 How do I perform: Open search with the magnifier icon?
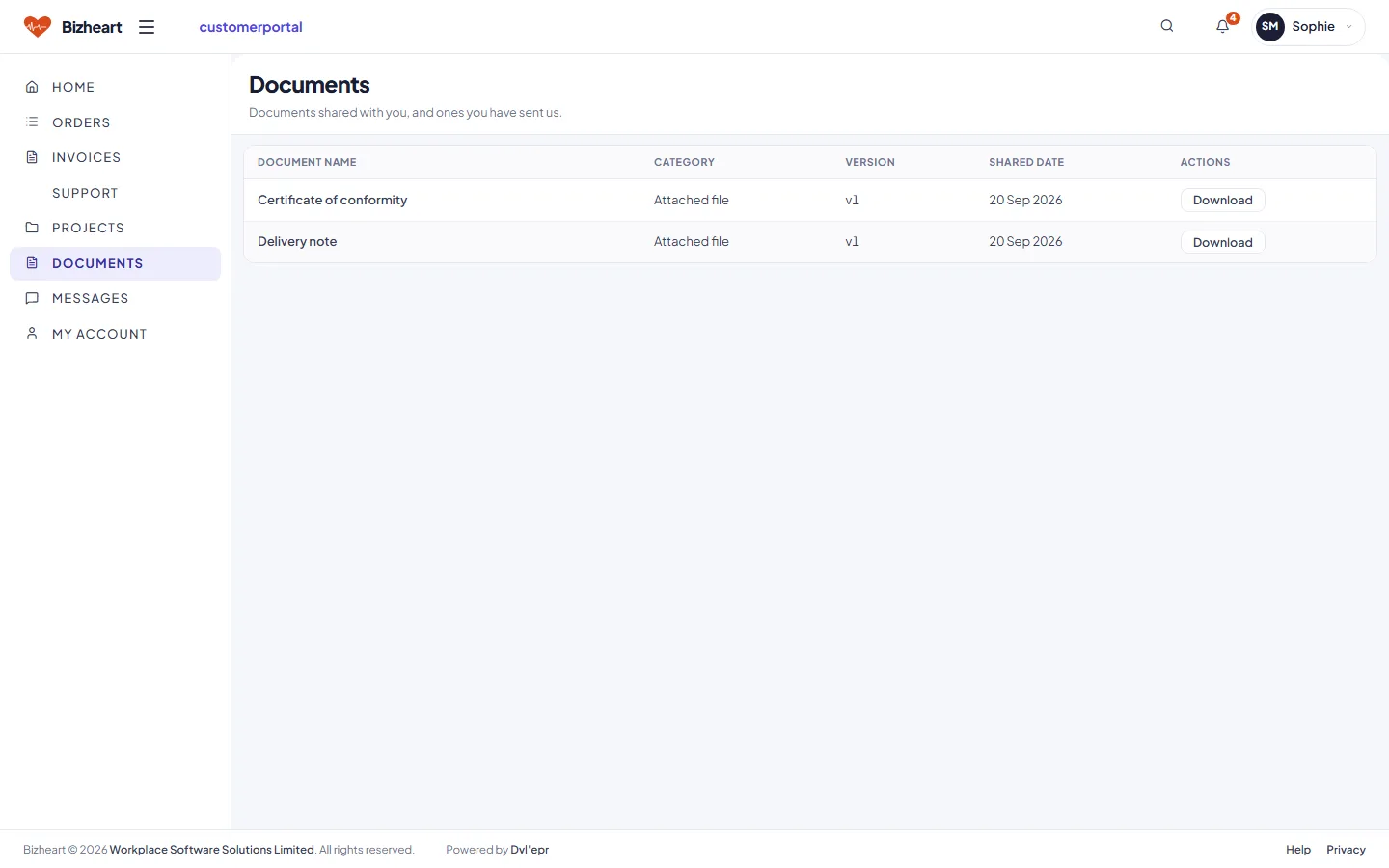[x=1167, y=26]
